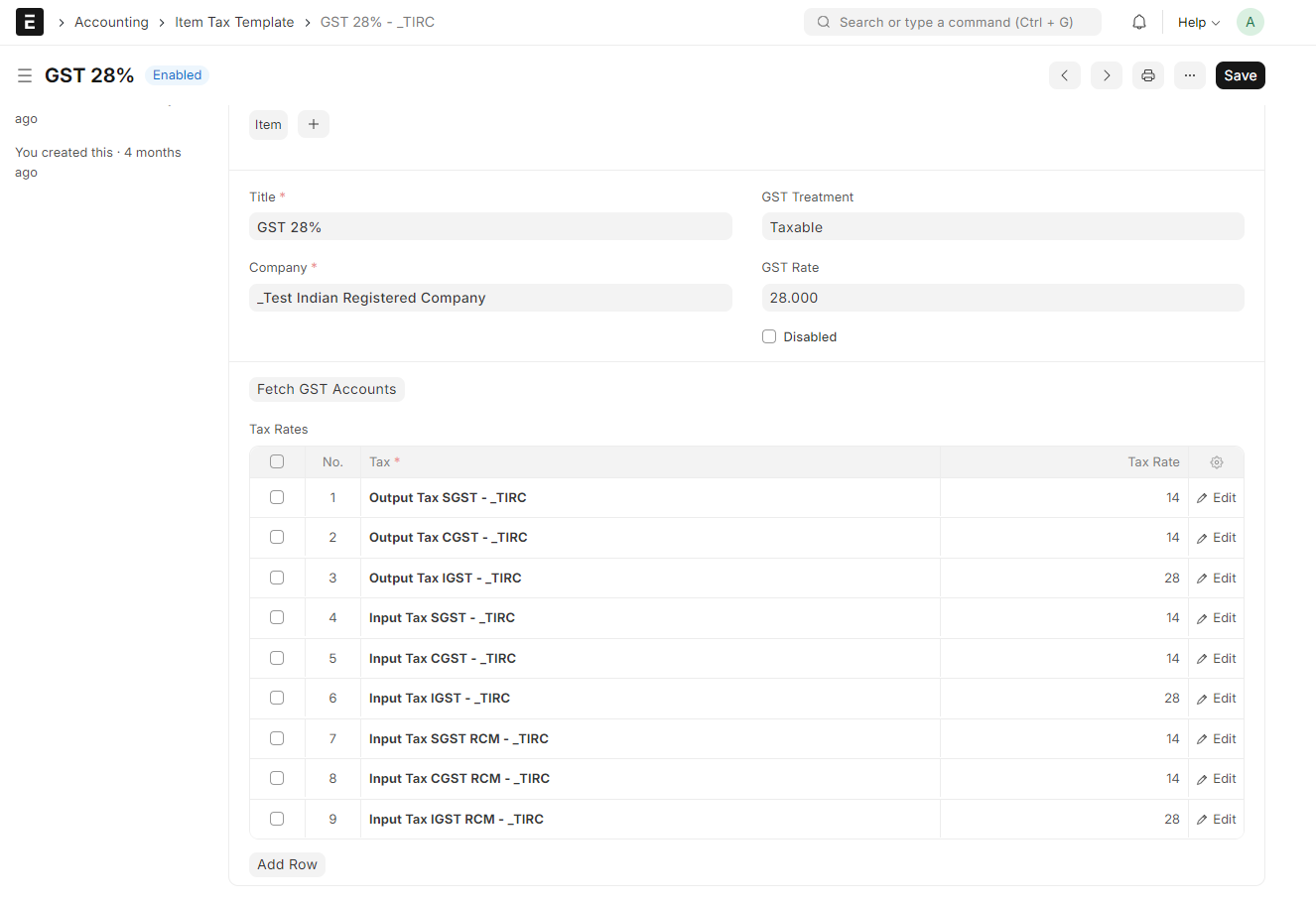Add a connected Item with plus
The width and height of the screenshot is (1316, 905).
click(x=314, y=124)
